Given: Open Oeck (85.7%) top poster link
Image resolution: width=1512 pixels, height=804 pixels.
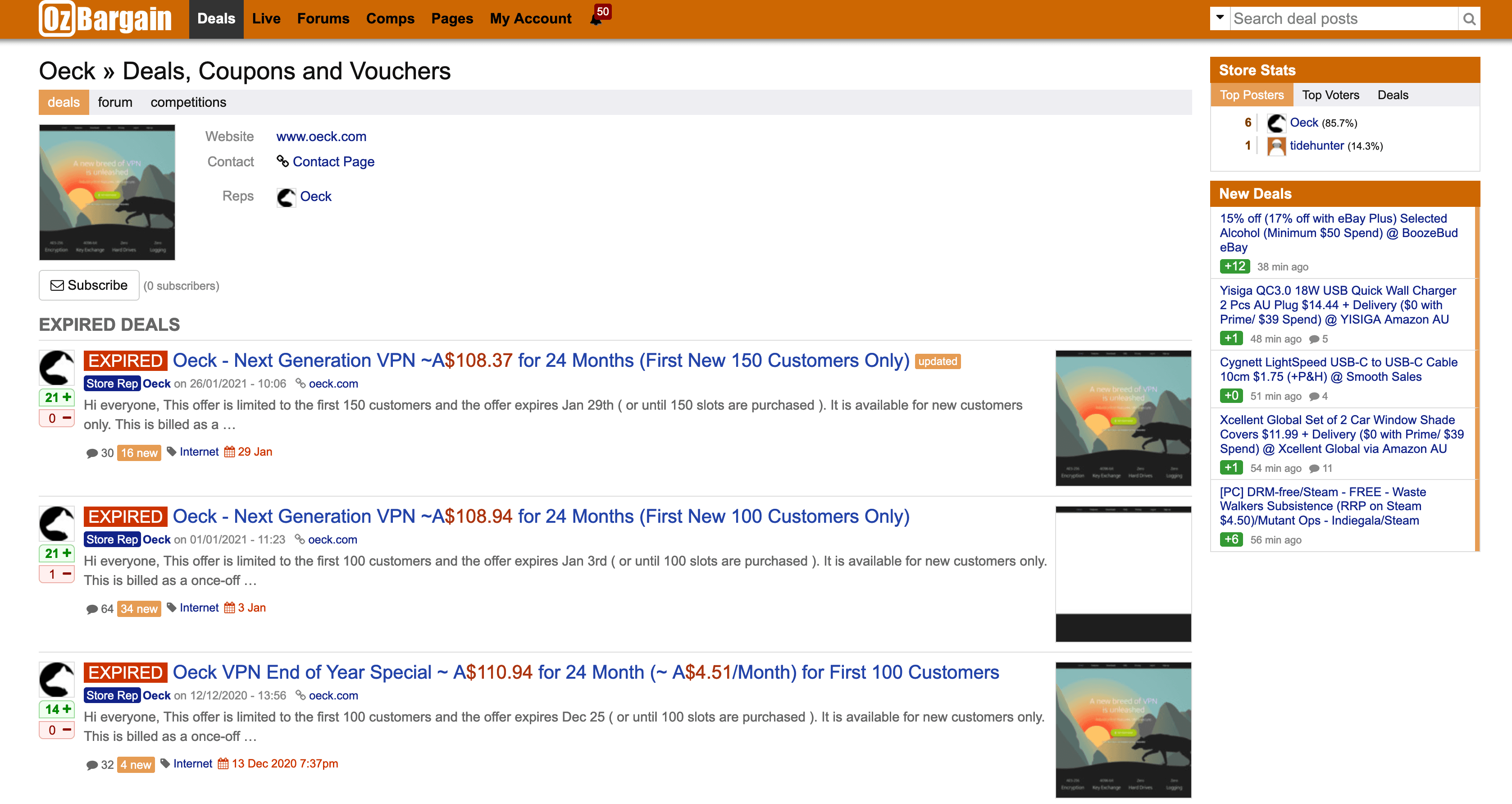Looking at the screenshot, I should 1304,123.
